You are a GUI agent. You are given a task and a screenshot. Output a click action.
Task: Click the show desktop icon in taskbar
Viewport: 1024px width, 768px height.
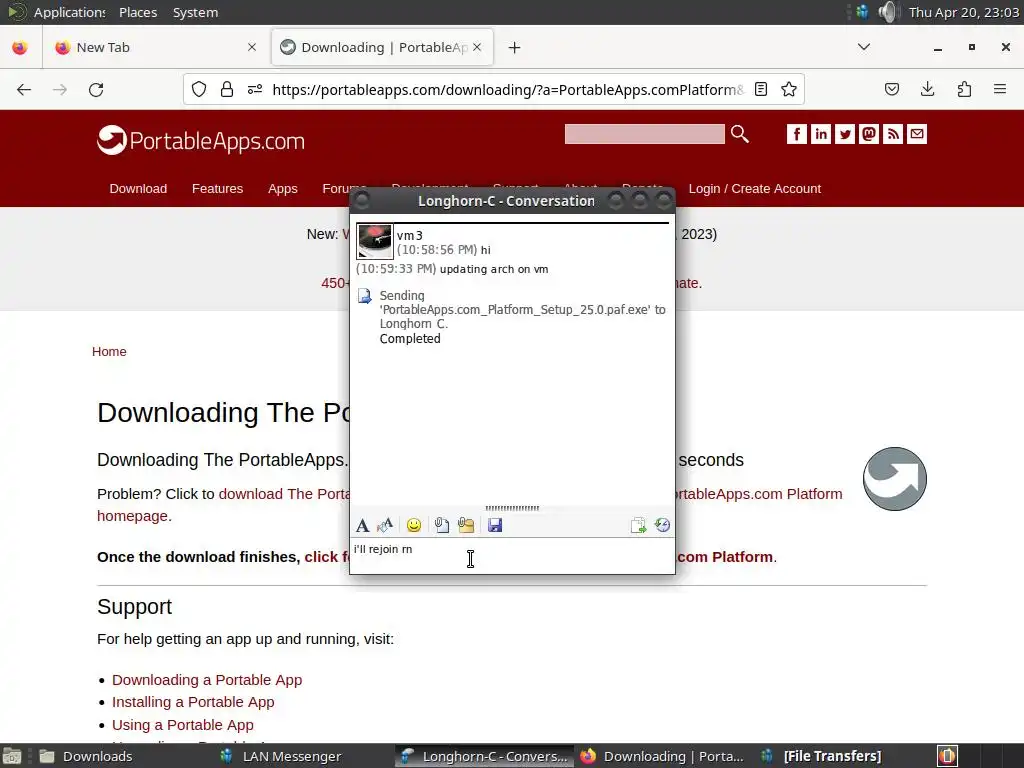coord(12,756)
